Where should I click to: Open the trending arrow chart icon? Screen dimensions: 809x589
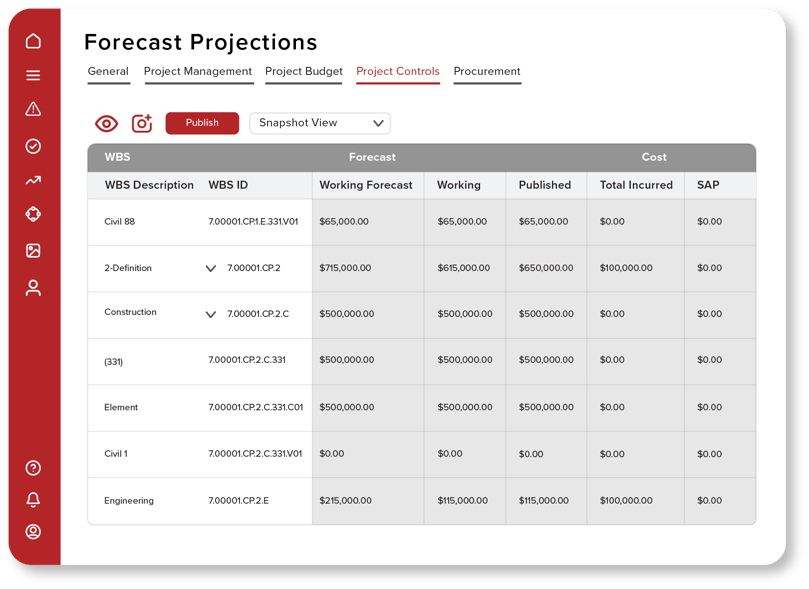tap(33, 180)
